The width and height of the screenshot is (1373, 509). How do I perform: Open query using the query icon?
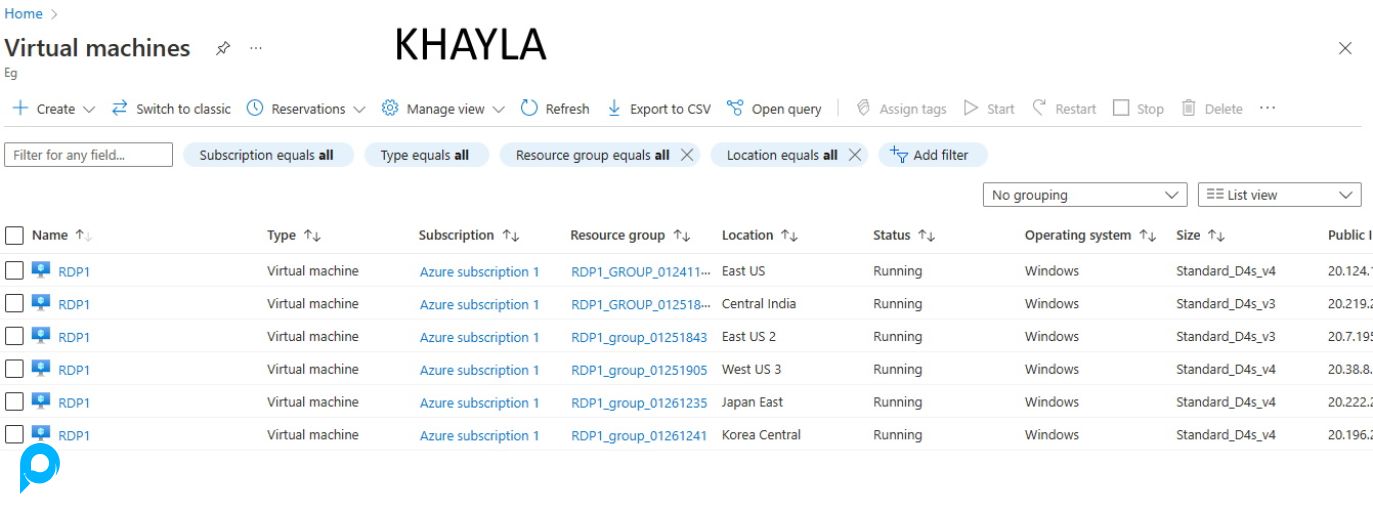[735, 108]
